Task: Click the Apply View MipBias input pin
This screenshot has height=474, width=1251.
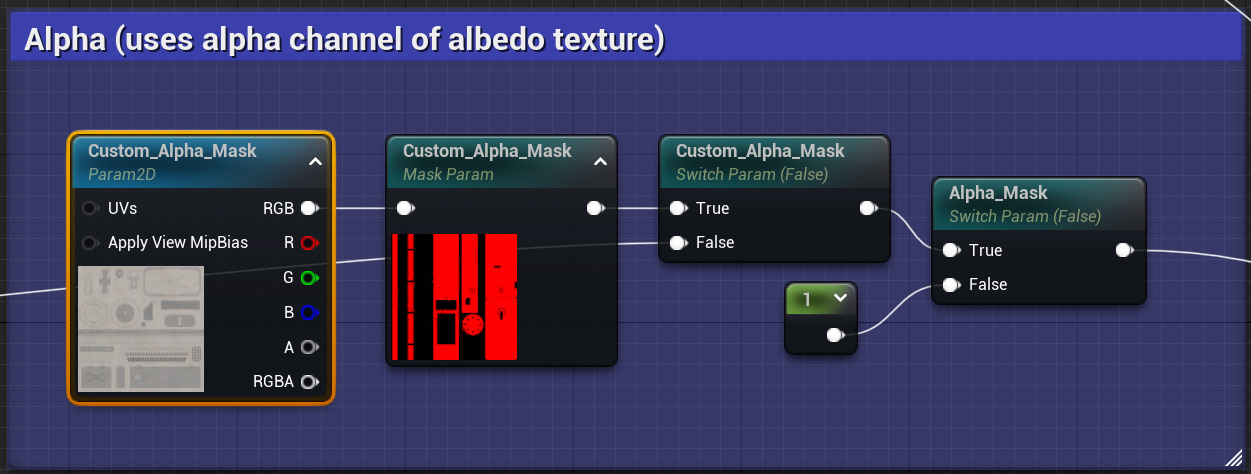Action: coord(91,242)
